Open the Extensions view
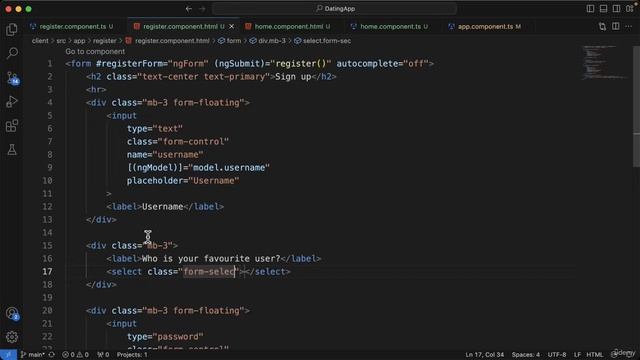Screen dimensions: 640x360 pyautogui.click(x=12, y=126)
